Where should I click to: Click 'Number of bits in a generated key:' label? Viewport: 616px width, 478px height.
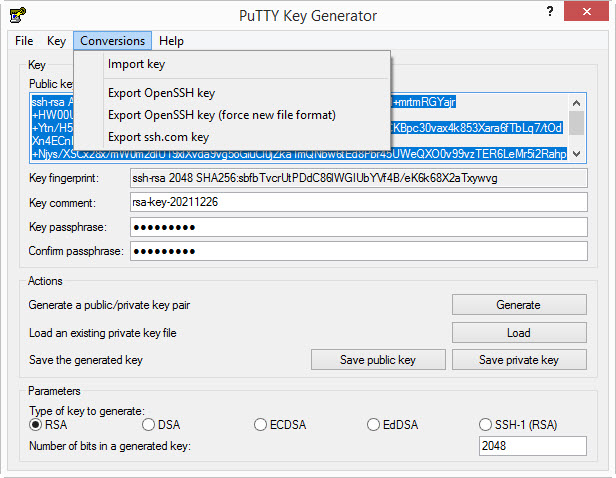tap(110, 446)
